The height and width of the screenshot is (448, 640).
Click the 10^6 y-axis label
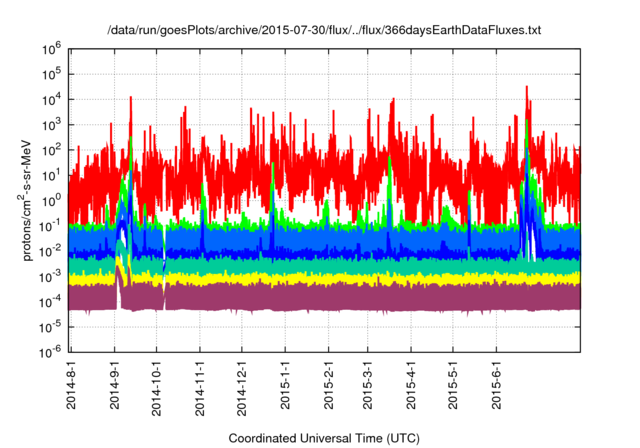click(x=51, y=49)
